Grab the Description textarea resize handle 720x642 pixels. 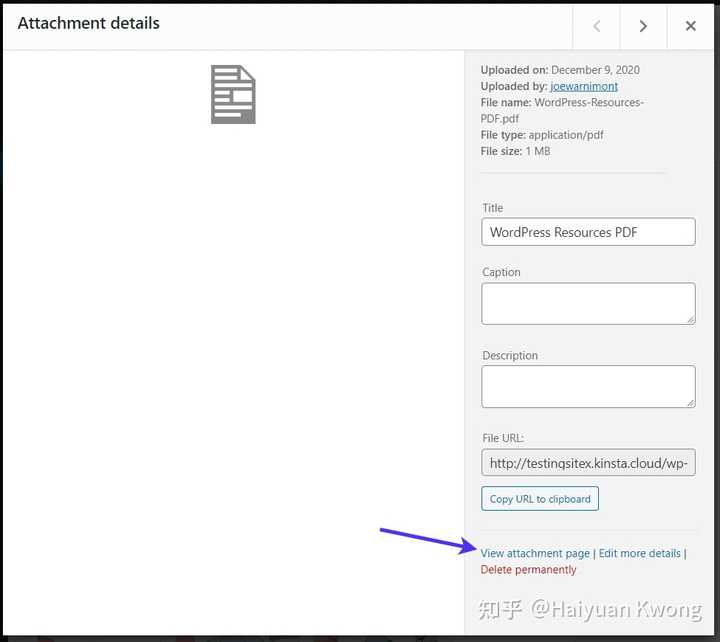[x=691, y=402]
